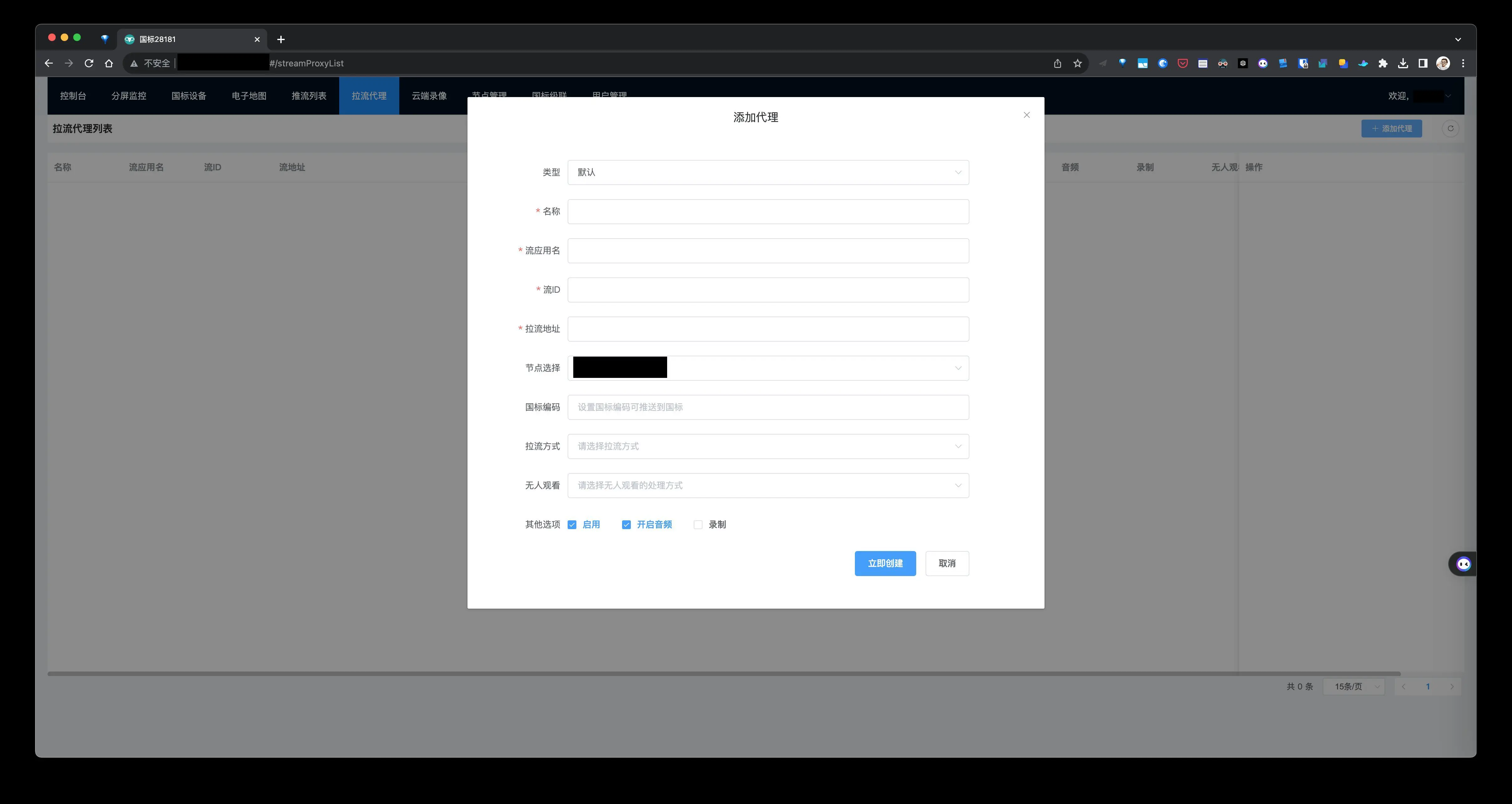Uncheck the 开启音频 checkbox

[x=626, y=524]
